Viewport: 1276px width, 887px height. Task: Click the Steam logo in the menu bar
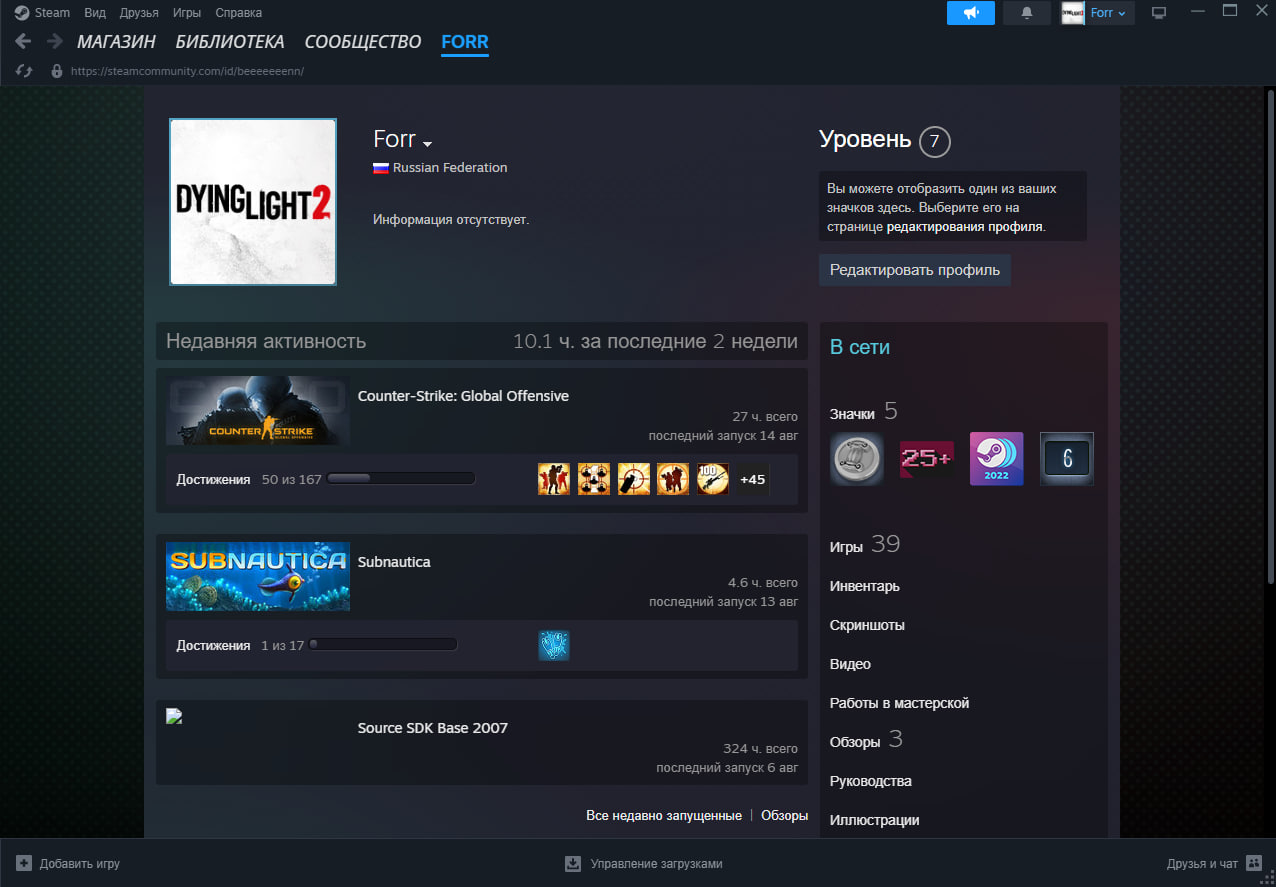(22, 13)
